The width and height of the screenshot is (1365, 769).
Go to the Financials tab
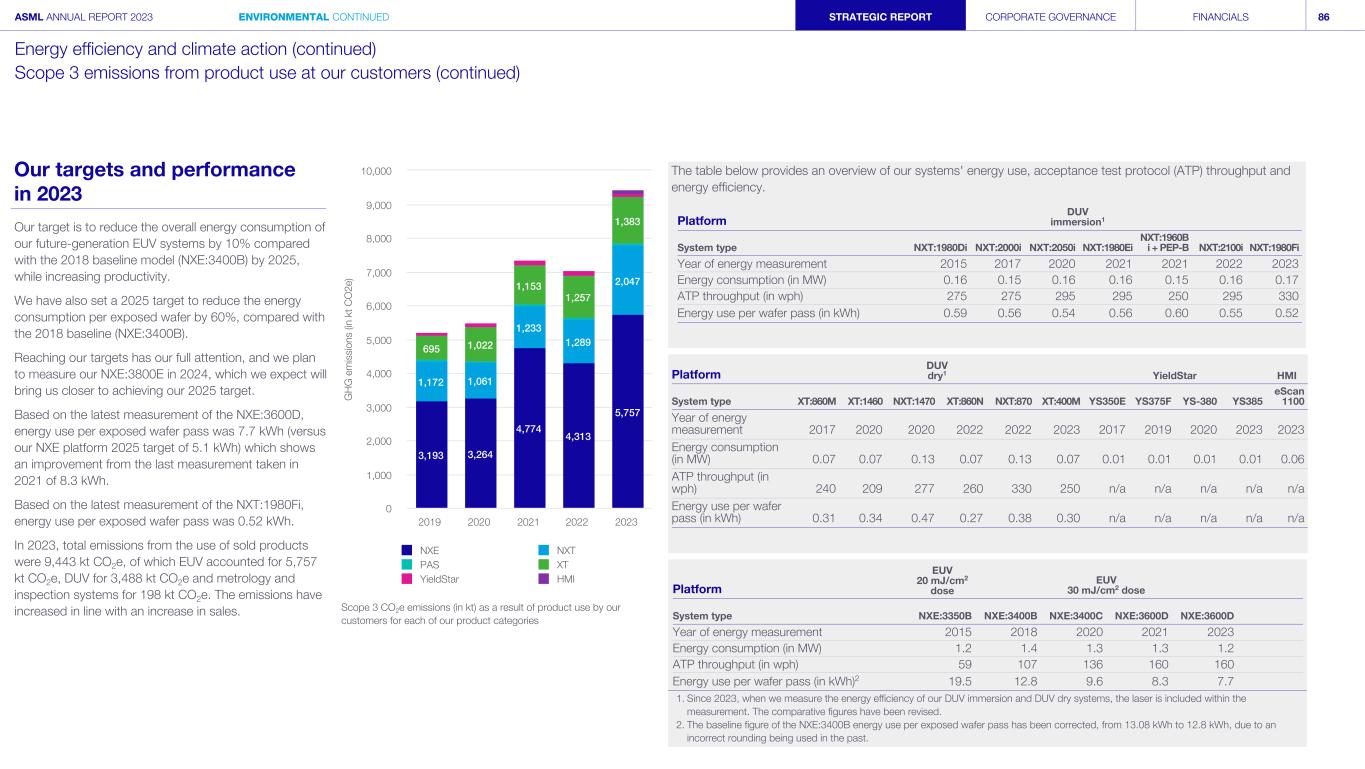(x=1220, y=17)
